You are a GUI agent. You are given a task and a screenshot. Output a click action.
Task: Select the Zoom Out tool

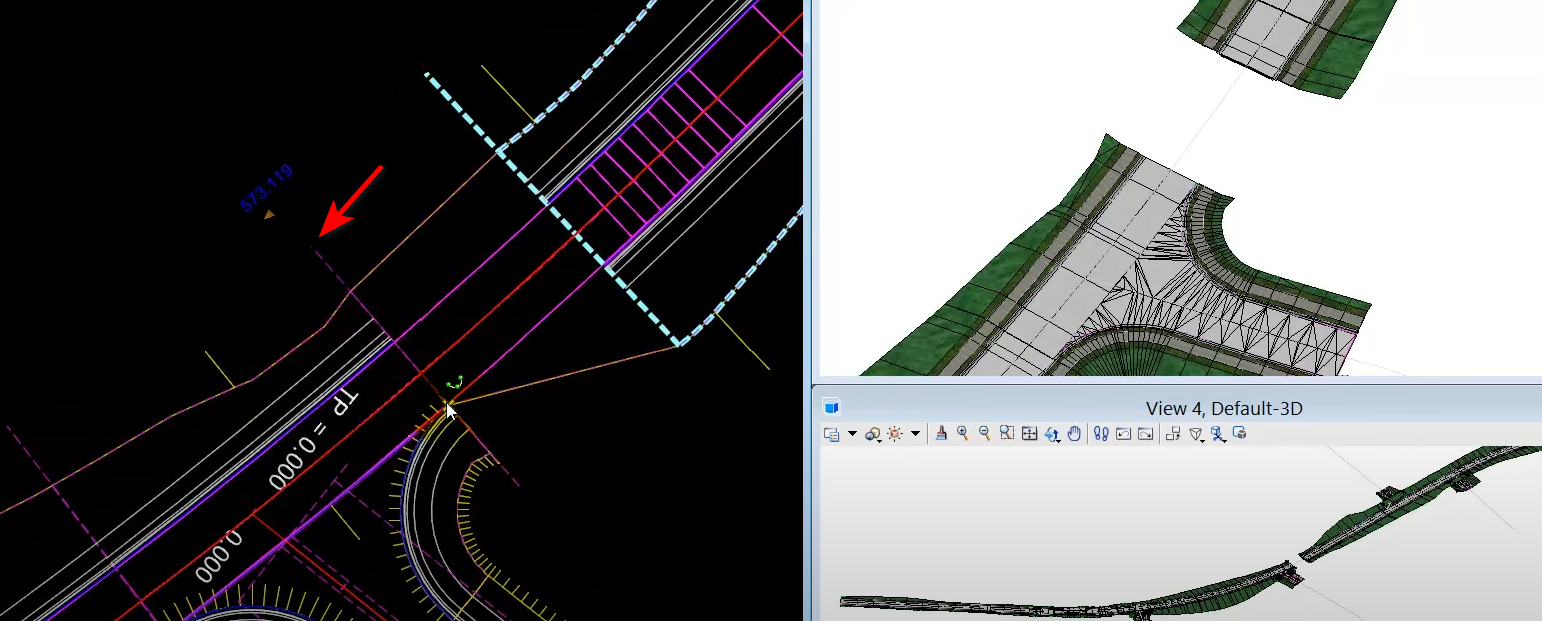point(984,434)
